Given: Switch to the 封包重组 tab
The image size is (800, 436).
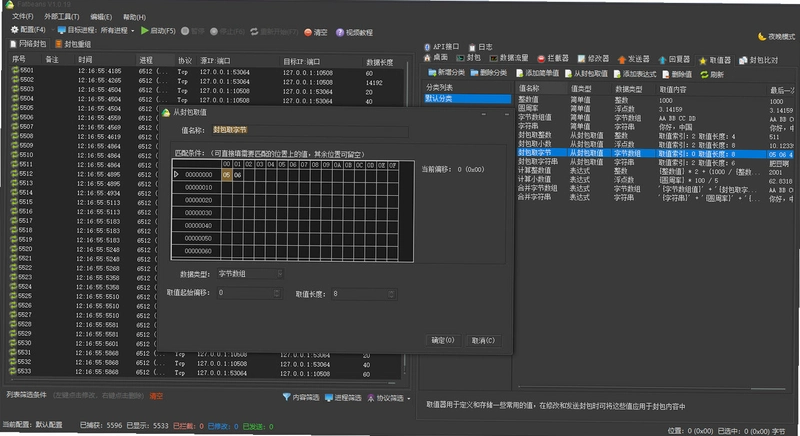Looking at the screenshot, I should (x=73, y=44).
